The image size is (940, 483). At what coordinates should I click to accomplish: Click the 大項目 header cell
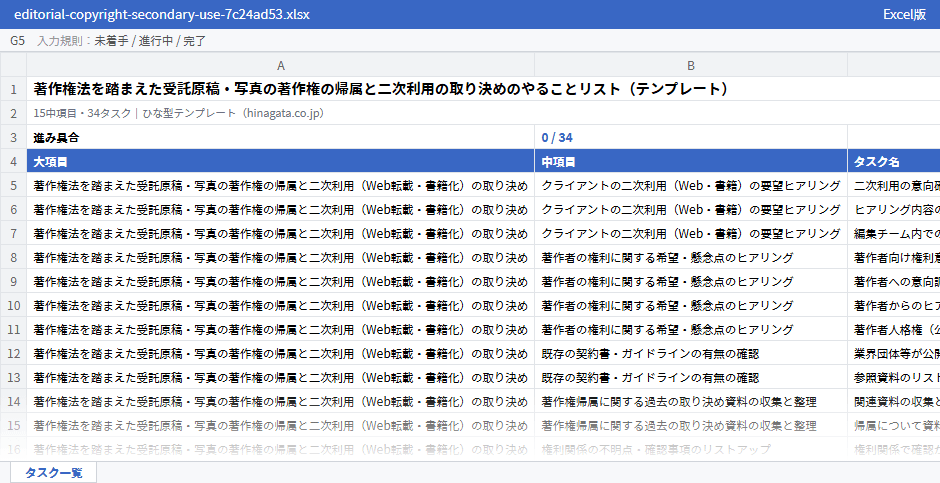(x=281, y=161)
